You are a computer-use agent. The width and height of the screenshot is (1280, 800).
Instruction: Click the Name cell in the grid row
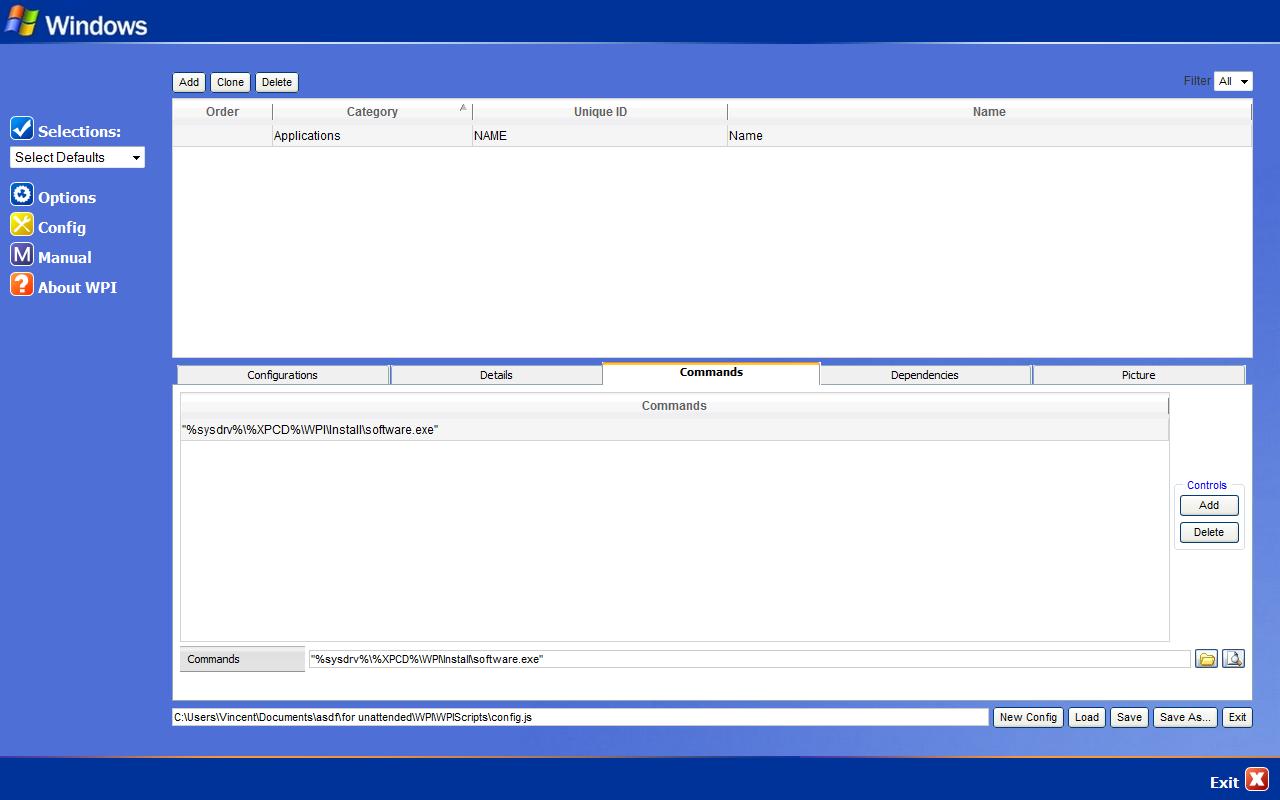[989, 136]
